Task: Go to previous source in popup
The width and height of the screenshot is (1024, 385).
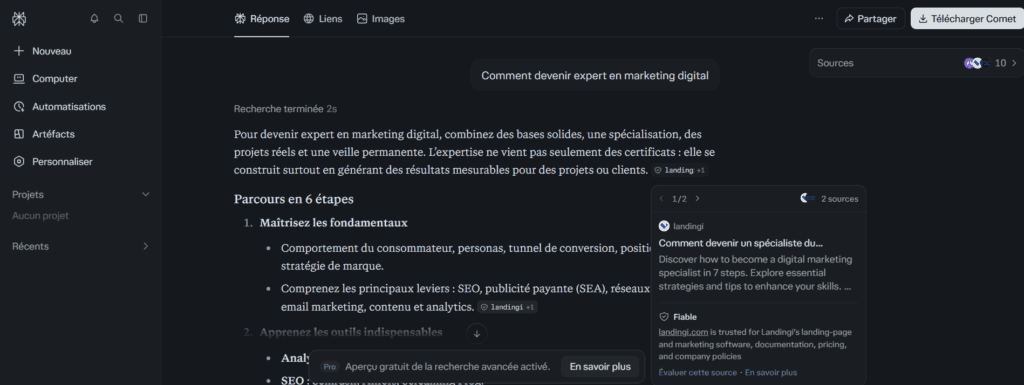Action: [x=661, y=199]
